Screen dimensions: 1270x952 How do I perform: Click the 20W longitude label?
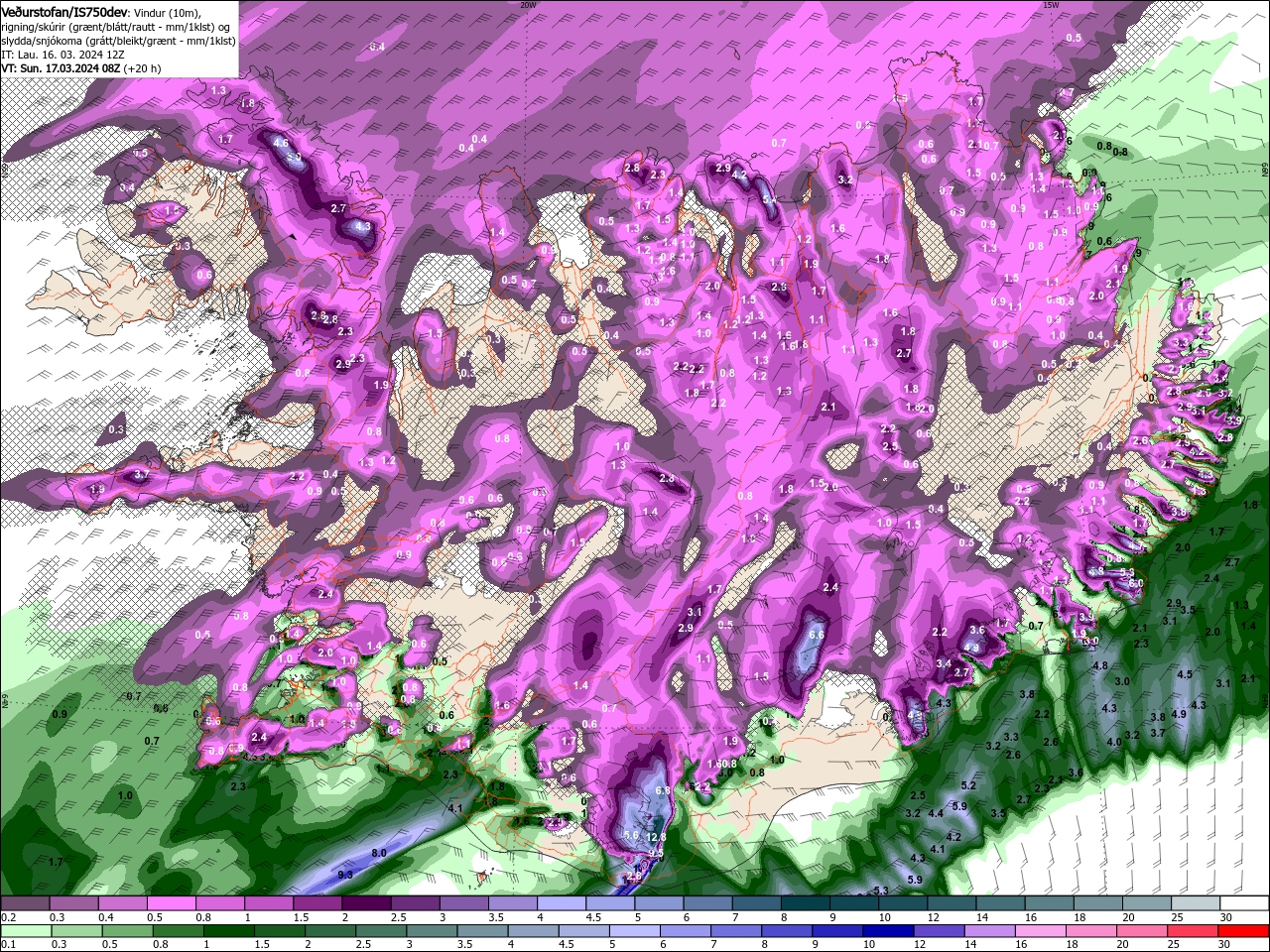[x=528, y=5]
